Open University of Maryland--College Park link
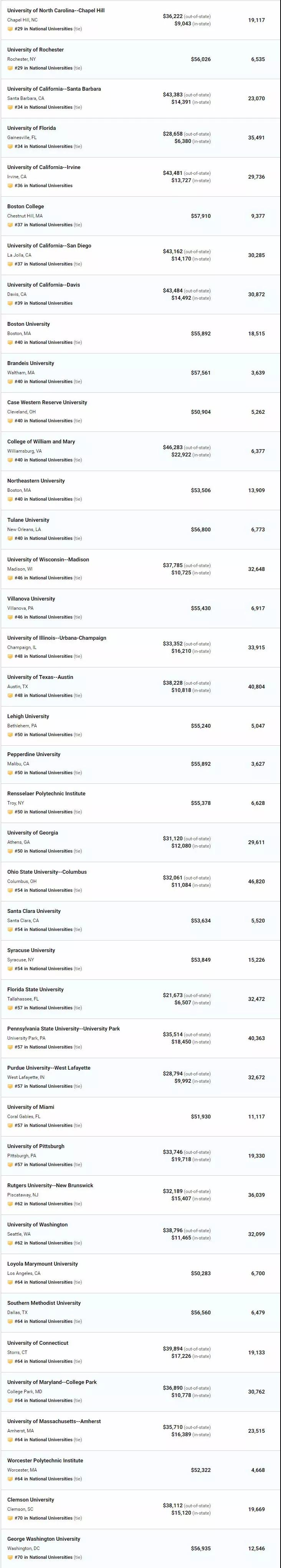The image size is (281, 1568). (x=52, y=1382)
